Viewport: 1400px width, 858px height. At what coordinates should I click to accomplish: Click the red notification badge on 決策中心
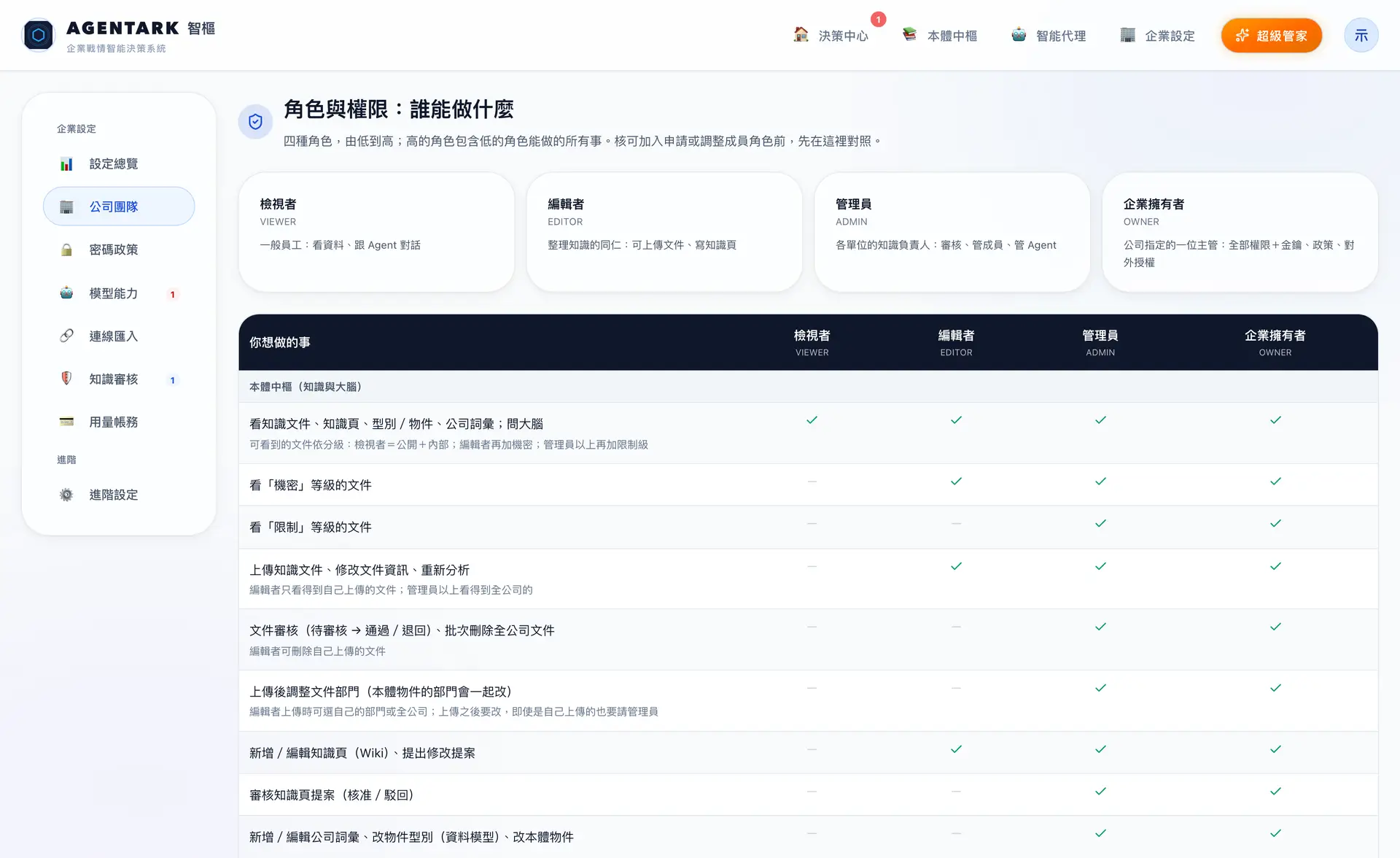pyautogui.click(x=878, y=20)
